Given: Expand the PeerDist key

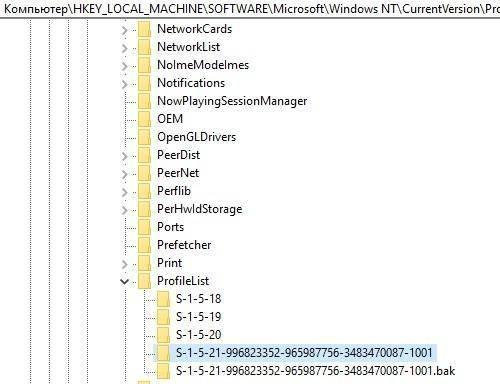Looking at the screenshot, I should point(124,156).
